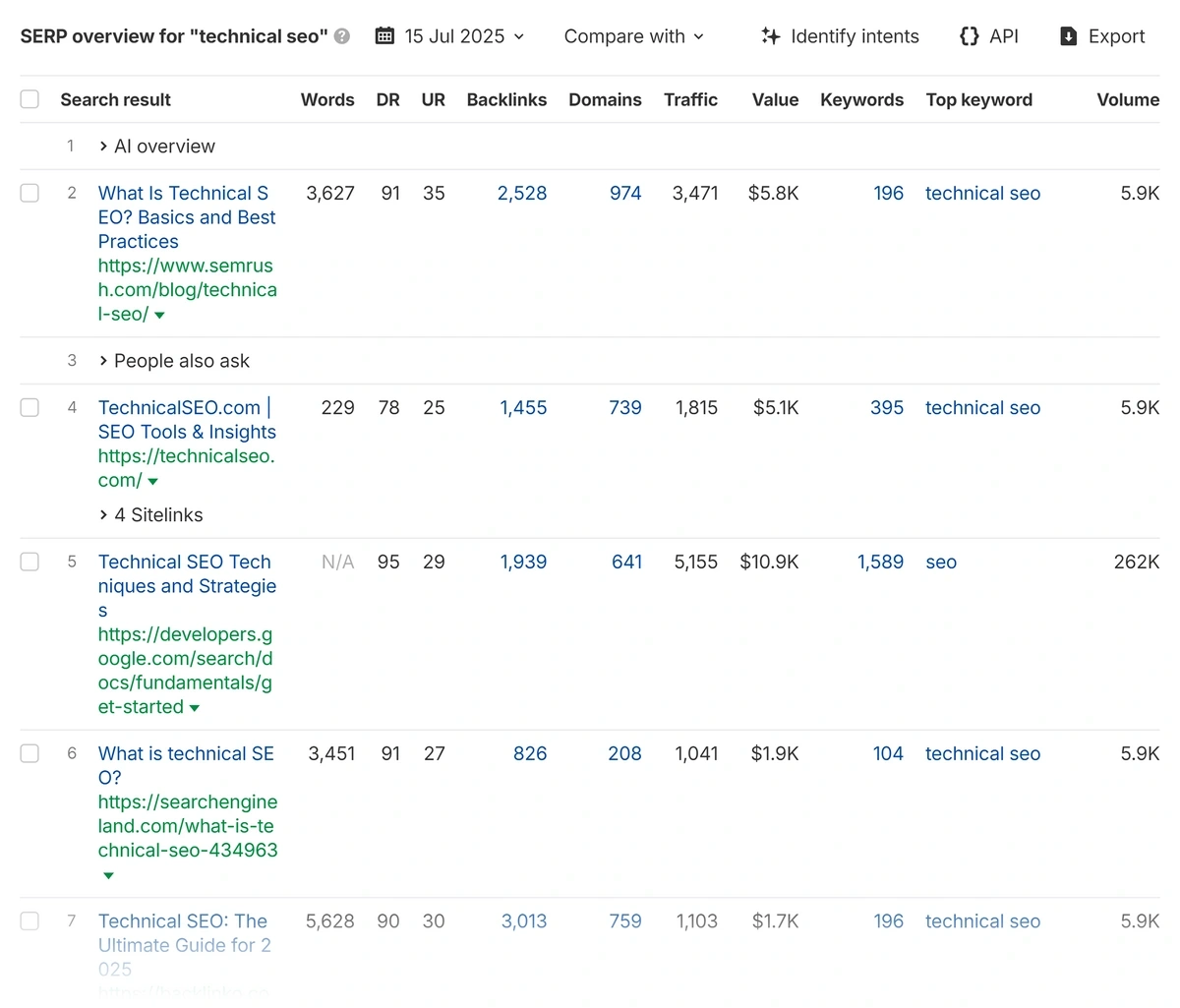This screenshot has height=1008, width=1180.
Task: Click the Identify intents button
Action: coord(841,36)
